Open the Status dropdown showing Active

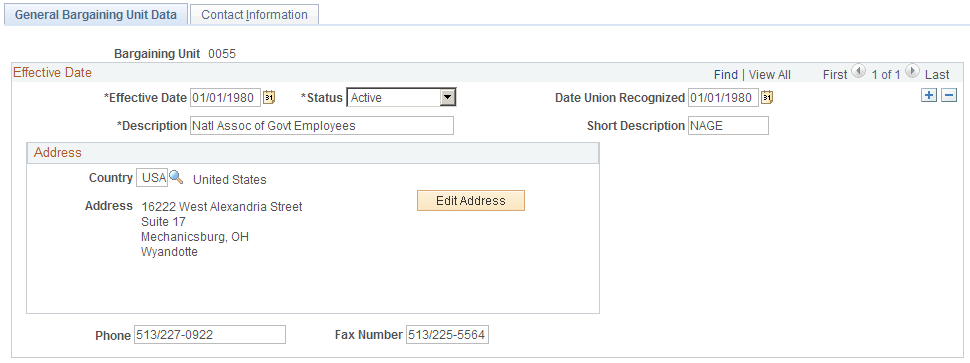(x=401, y=98)
